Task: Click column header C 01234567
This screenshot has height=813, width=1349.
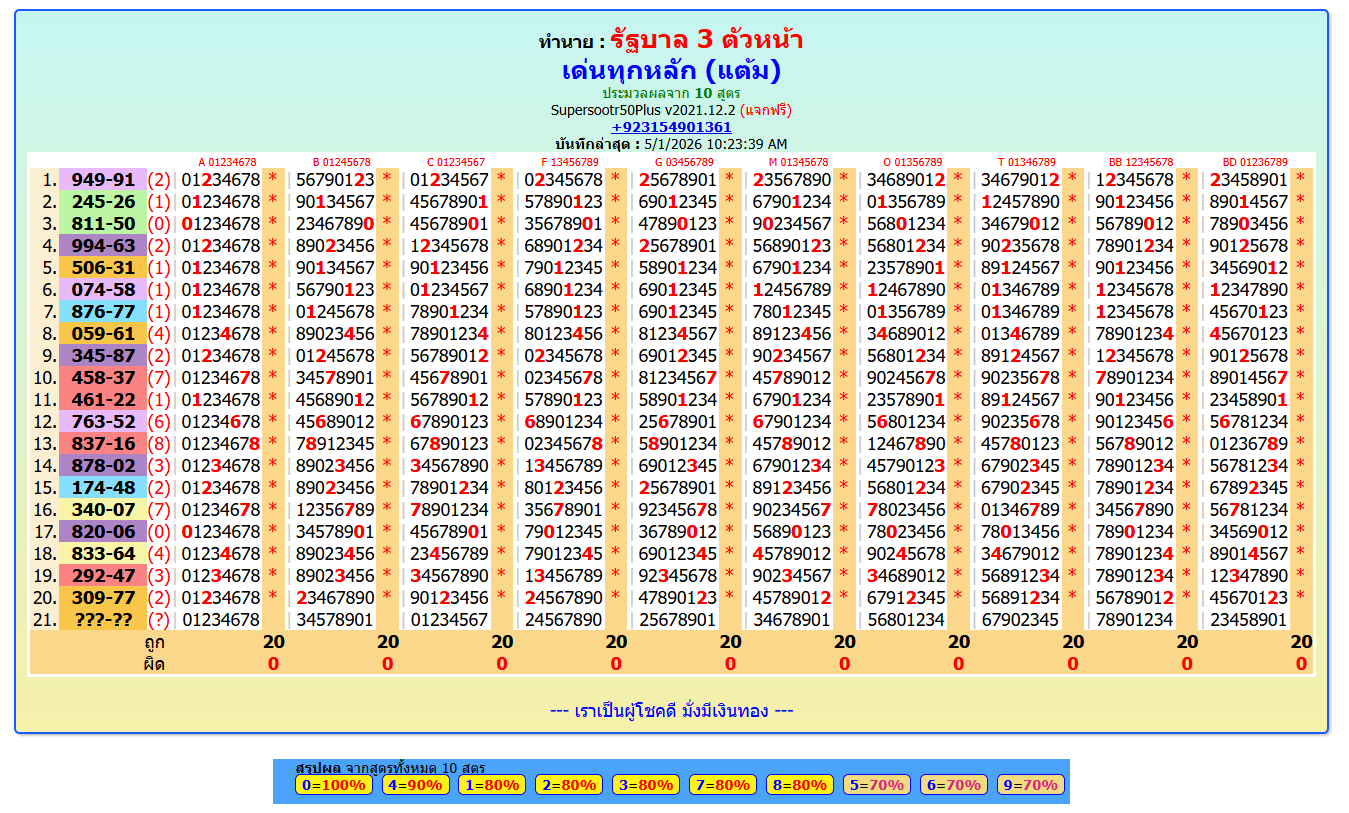Action: (x=456, y=162)
